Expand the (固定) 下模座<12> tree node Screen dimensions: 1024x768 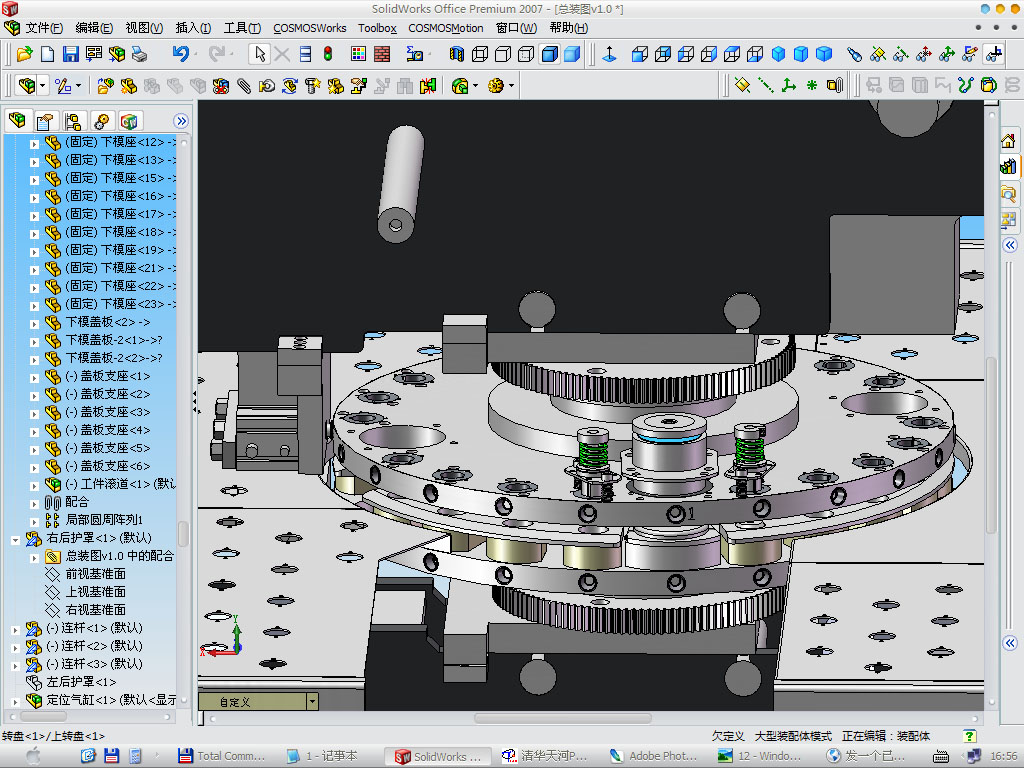coord(34,143)
